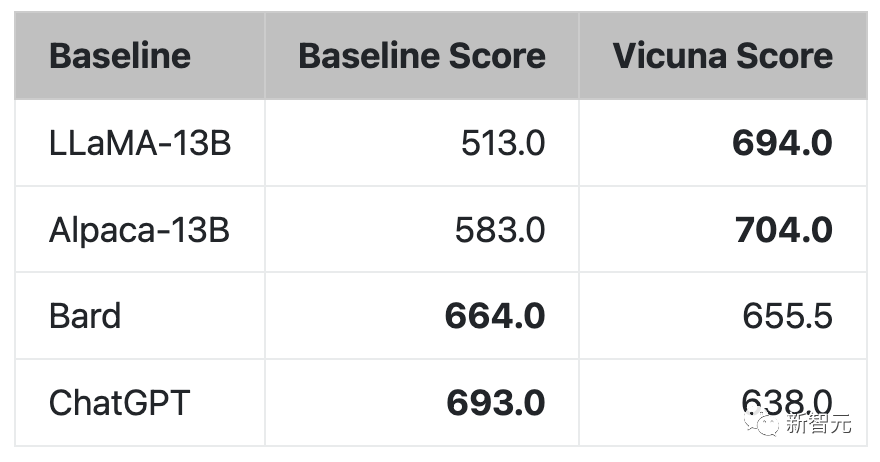Select the Alpaca-13B row label
This screenshot has height=462, width=880.
(x=140, y=230)
